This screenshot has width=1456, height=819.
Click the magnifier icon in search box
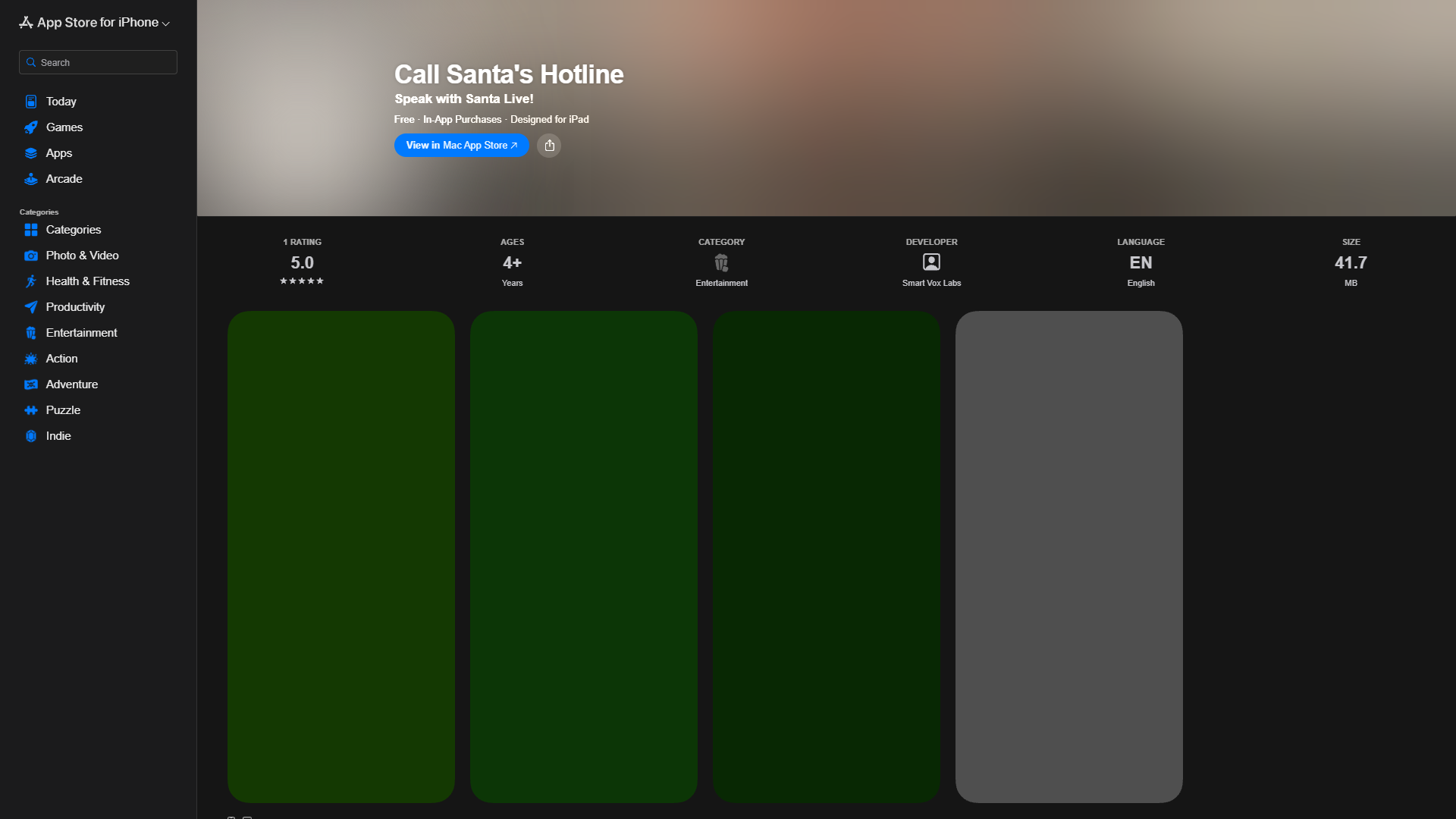tap(31, 62)
